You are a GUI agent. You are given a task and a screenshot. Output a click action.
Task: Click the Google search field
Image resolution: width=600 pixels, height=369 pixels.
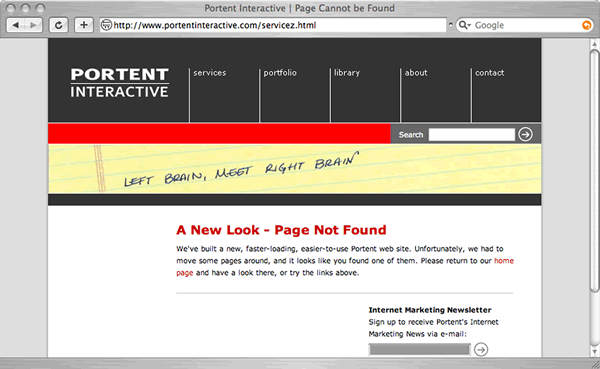click(x=524, y=25)
